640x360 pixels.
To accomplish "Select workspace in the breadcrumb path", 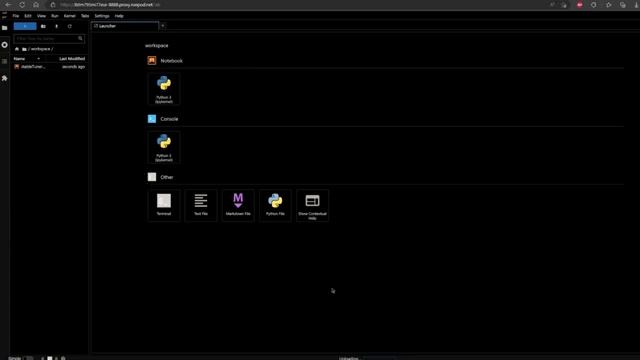I will (x=40, y=49).
